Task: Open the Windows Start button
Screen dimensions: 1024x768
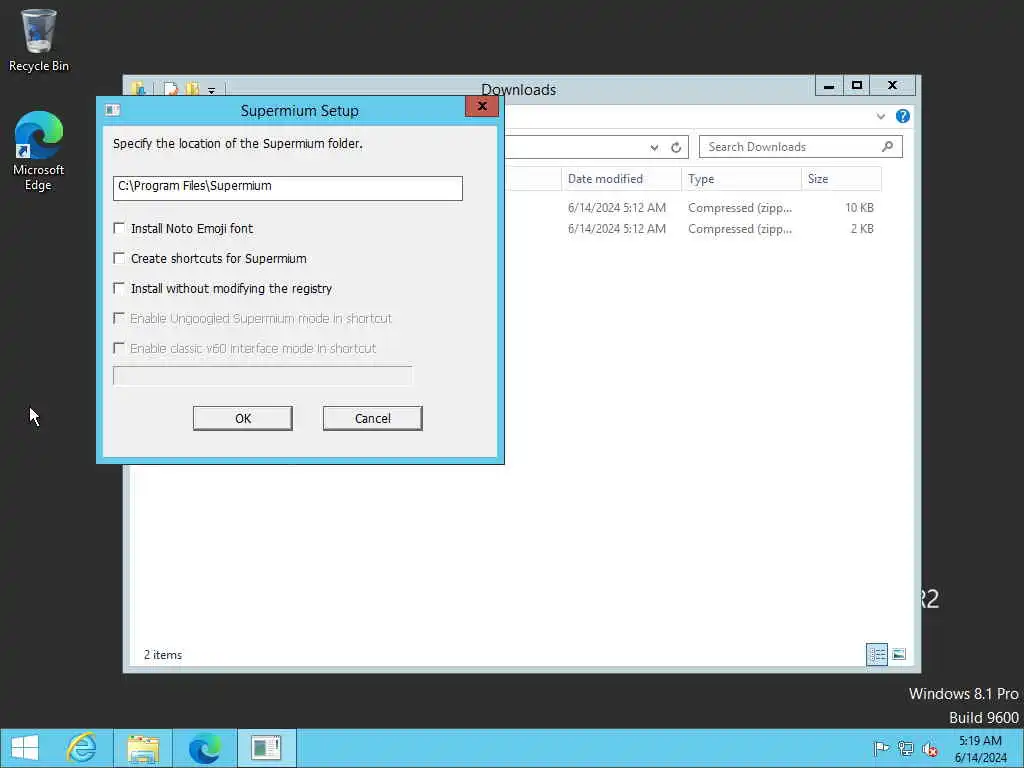Action: tap(25, 748)
